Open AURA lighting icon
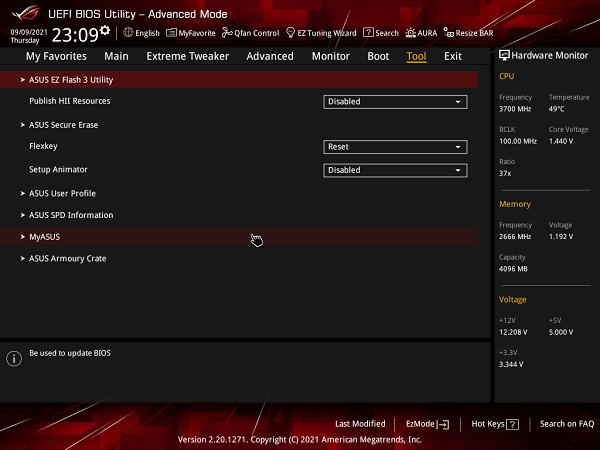The height and width of the screenshot is (450, 600). tap(411, 33)
